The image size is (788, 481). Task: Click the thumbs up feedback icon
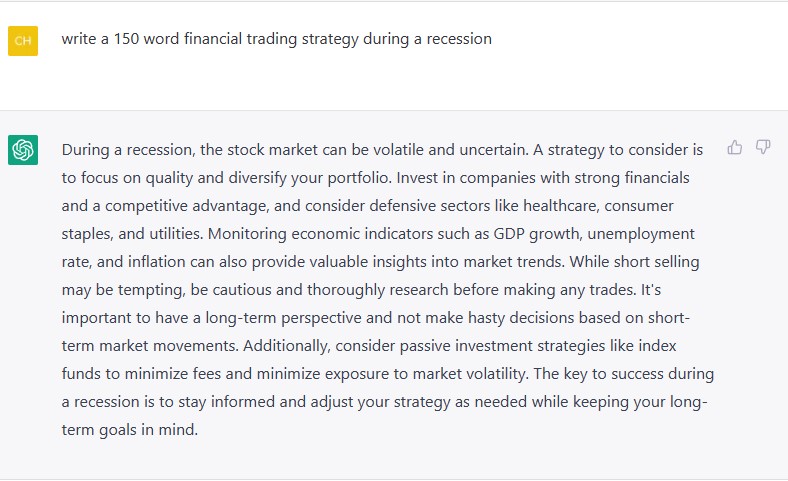(x=734, y=147)
